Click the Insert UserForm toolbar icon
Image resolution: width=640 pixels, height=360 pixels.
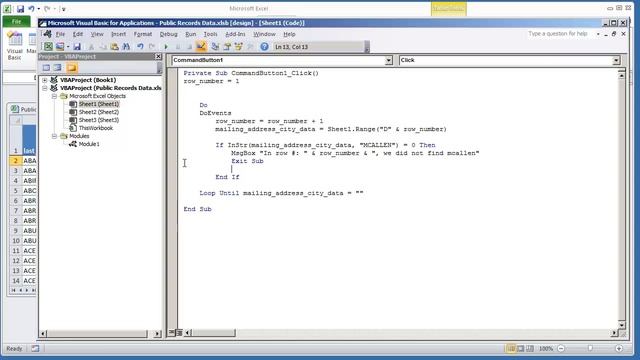coord(60,47)
